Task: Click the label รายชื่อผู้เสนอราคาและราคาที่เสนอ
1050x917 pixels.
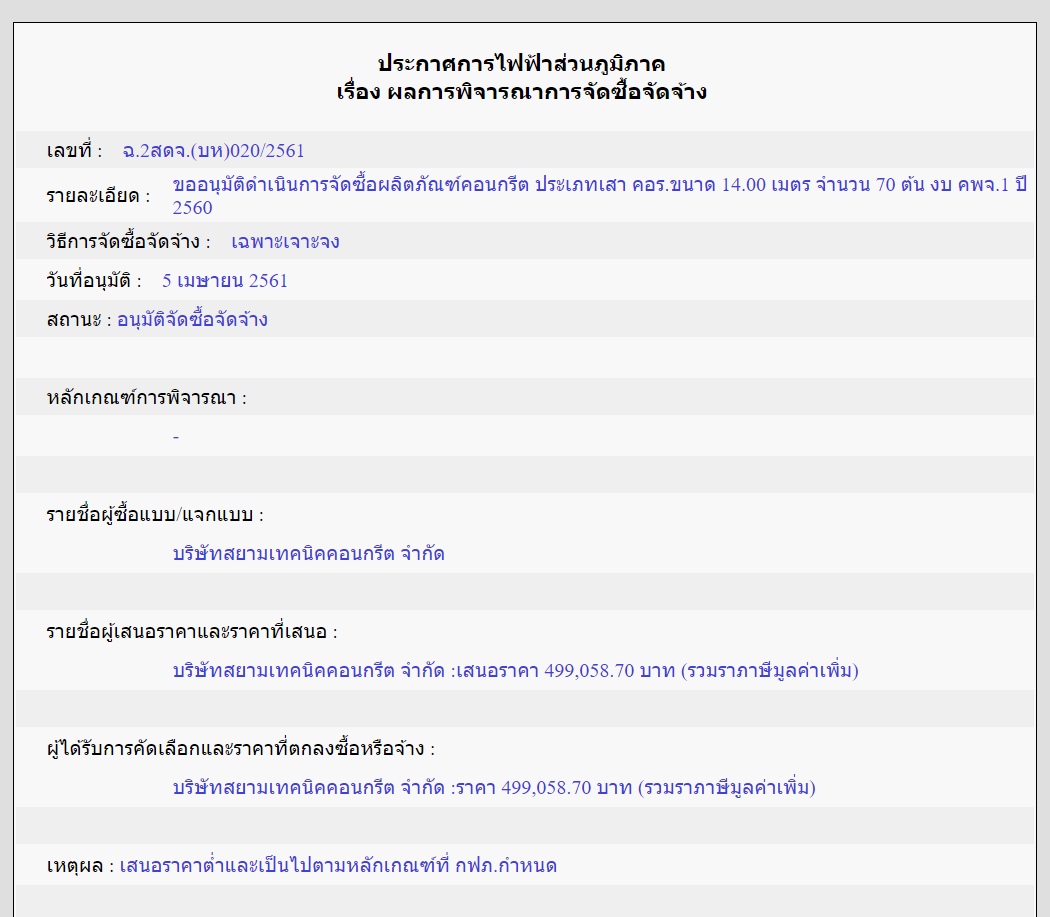Action: point(192,632)
